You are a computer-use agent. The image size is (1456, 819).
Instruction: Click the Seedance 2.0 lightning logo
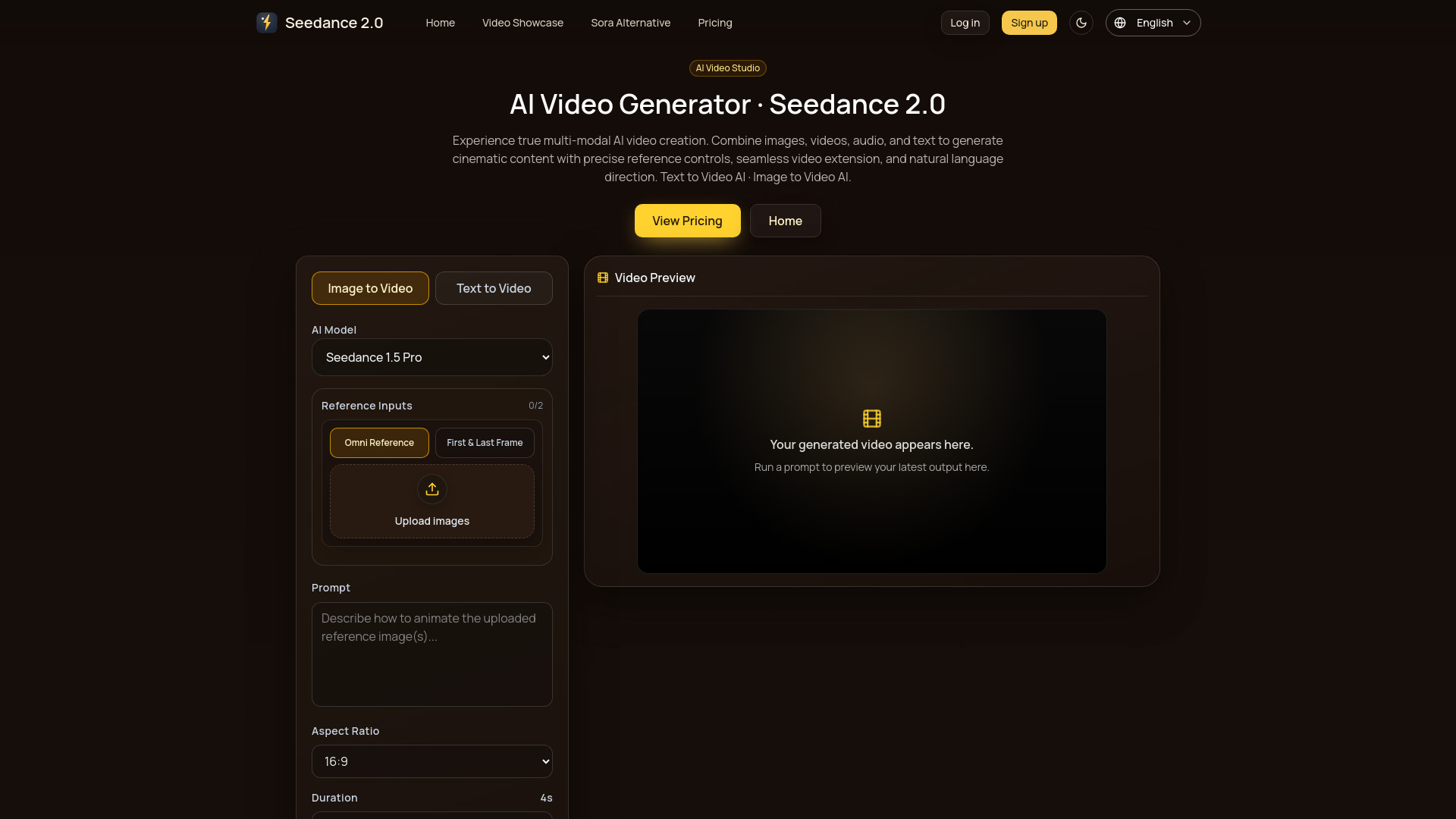pyautogui.click(x=266, y=23)
